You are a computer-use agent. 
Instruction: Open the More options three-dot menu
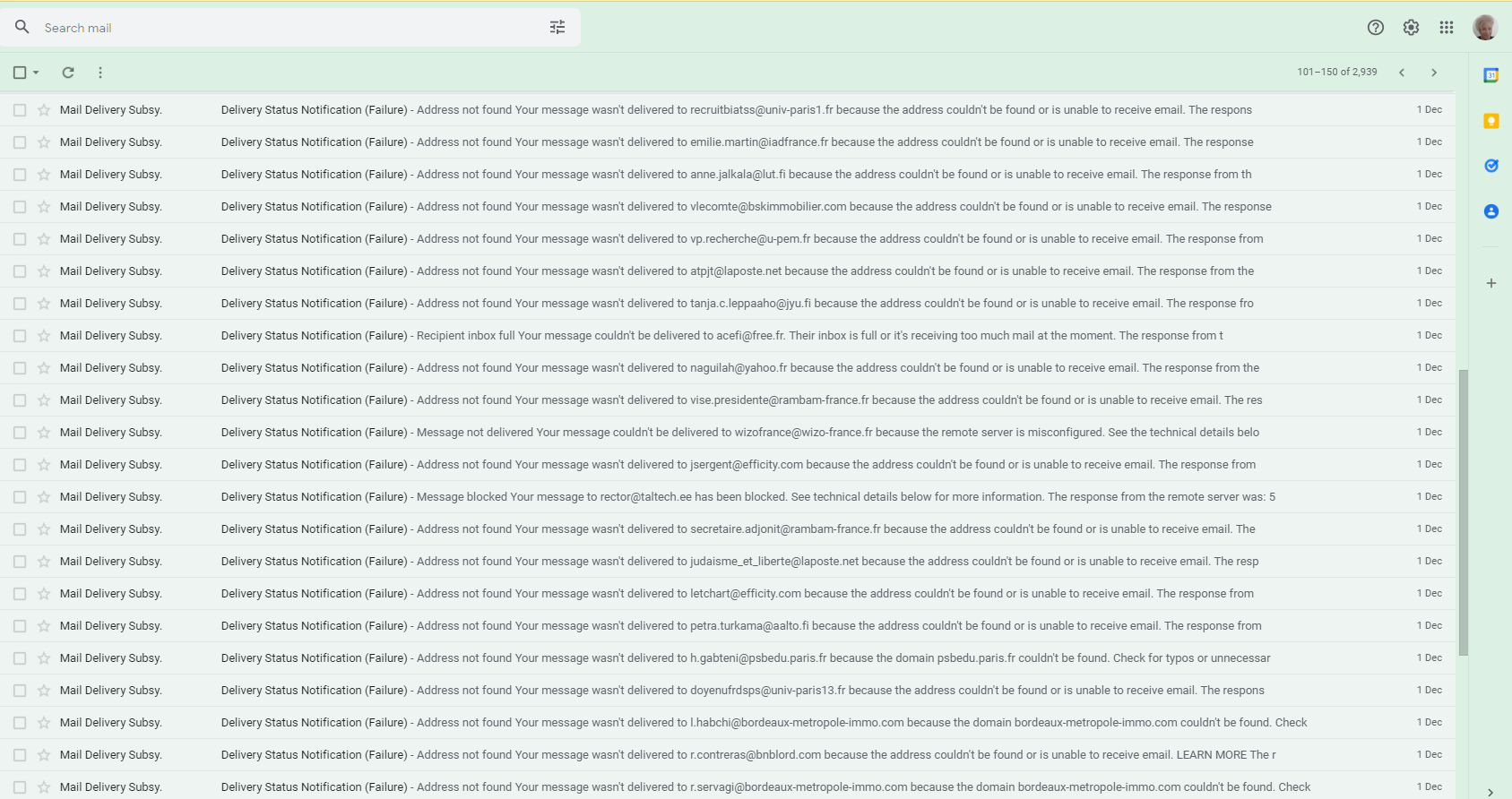(100, 73)
